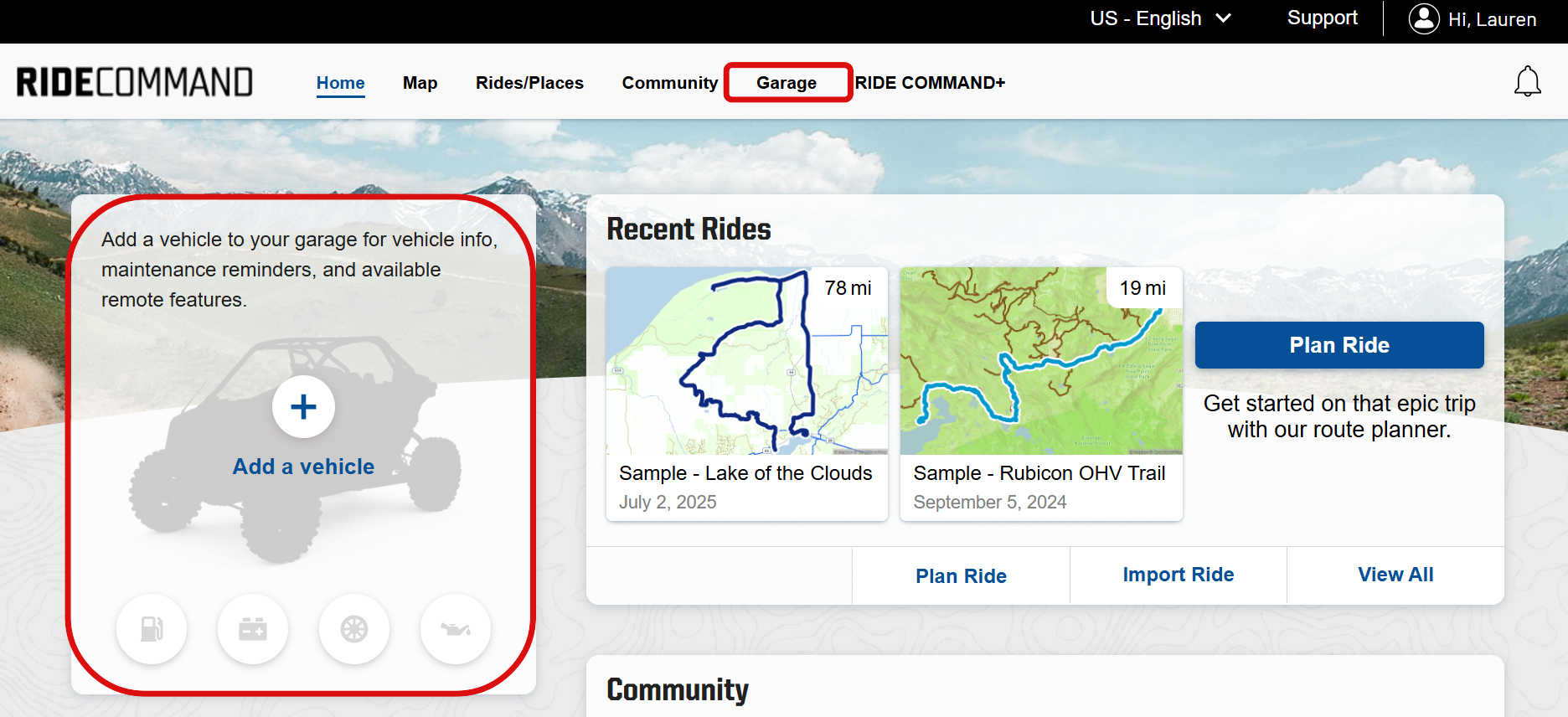1568x717 pixels.
Task: Click the user profile avatar icon
Action: (1423, 18)
